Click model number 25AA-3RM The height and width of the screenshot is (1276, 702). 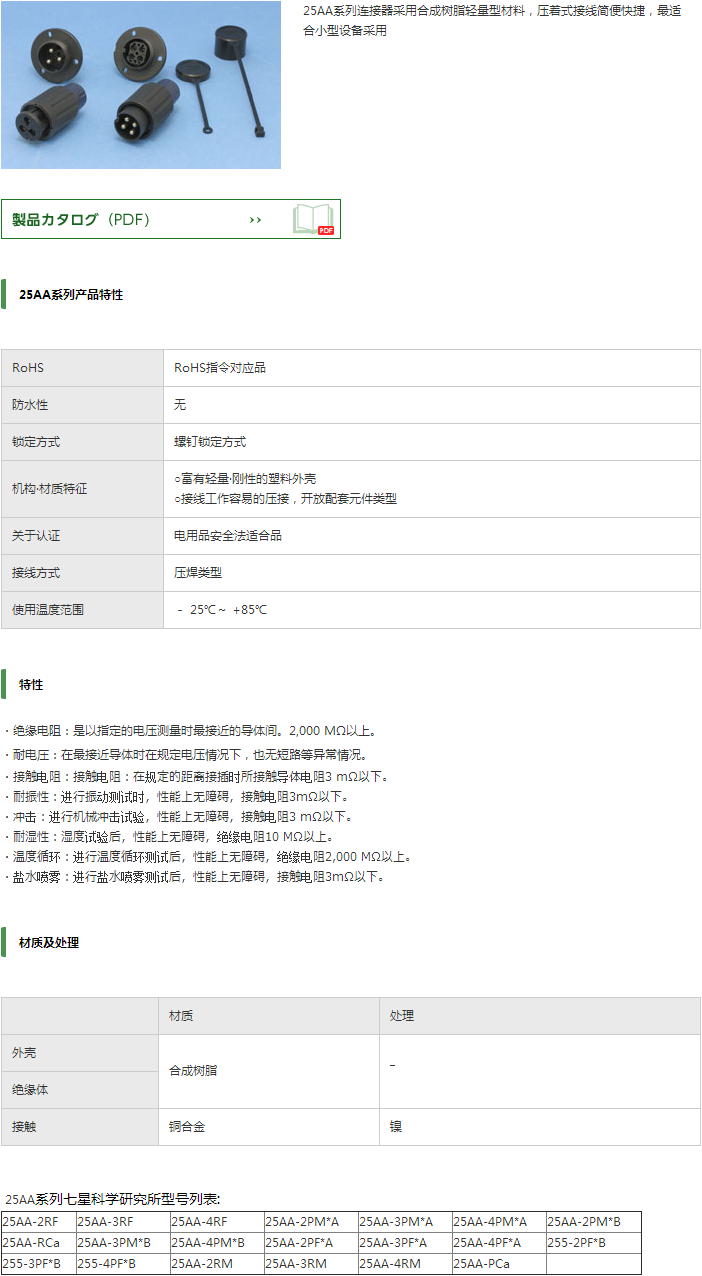pos(295,1264)
